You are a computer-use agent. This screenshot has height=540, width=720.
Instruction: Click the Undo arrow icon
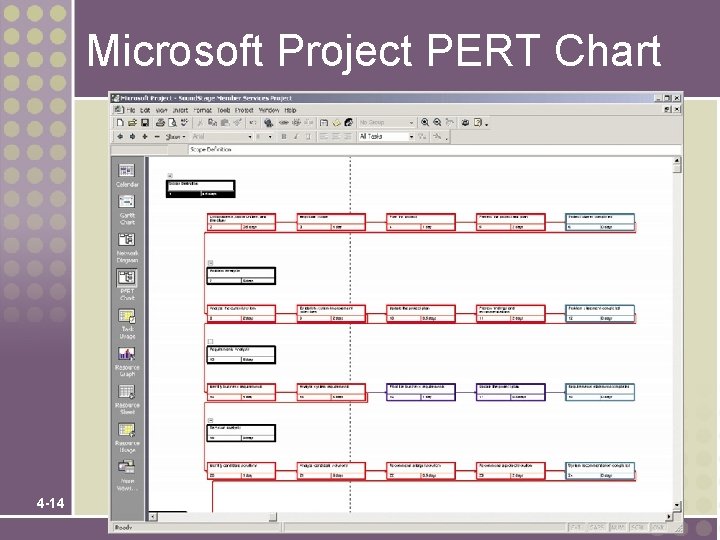coord(253,123)
